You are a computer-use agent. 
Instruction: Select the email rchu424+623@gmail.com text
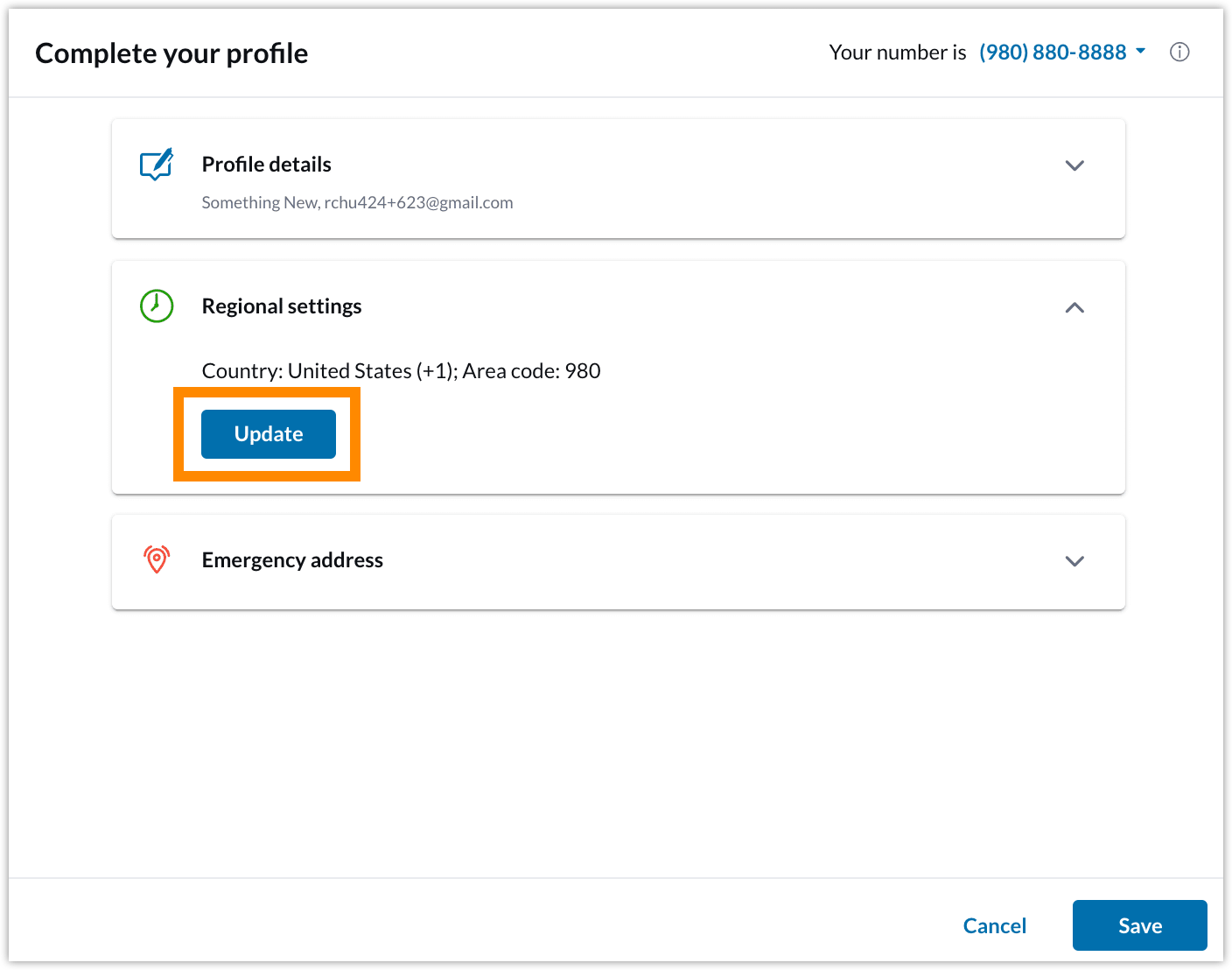[x=418, y=202]
